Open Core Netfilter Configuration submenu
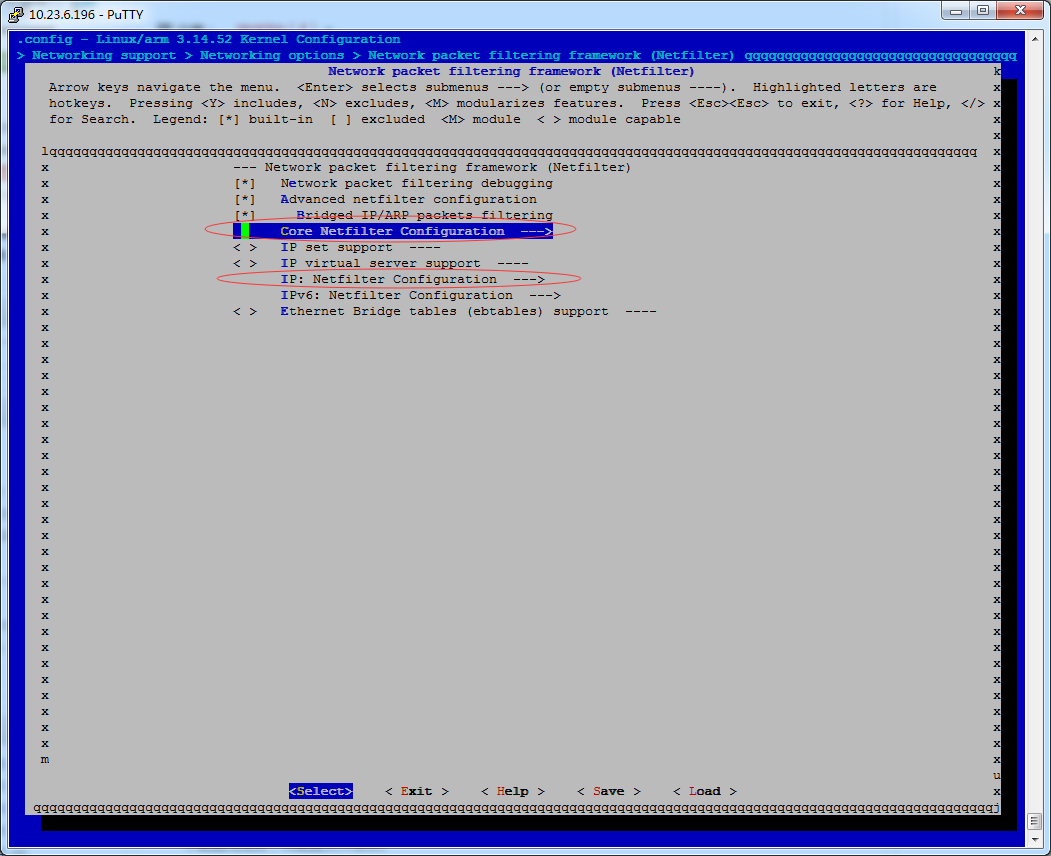This screenshot has height=856, width=1051. tap(393, 231)
